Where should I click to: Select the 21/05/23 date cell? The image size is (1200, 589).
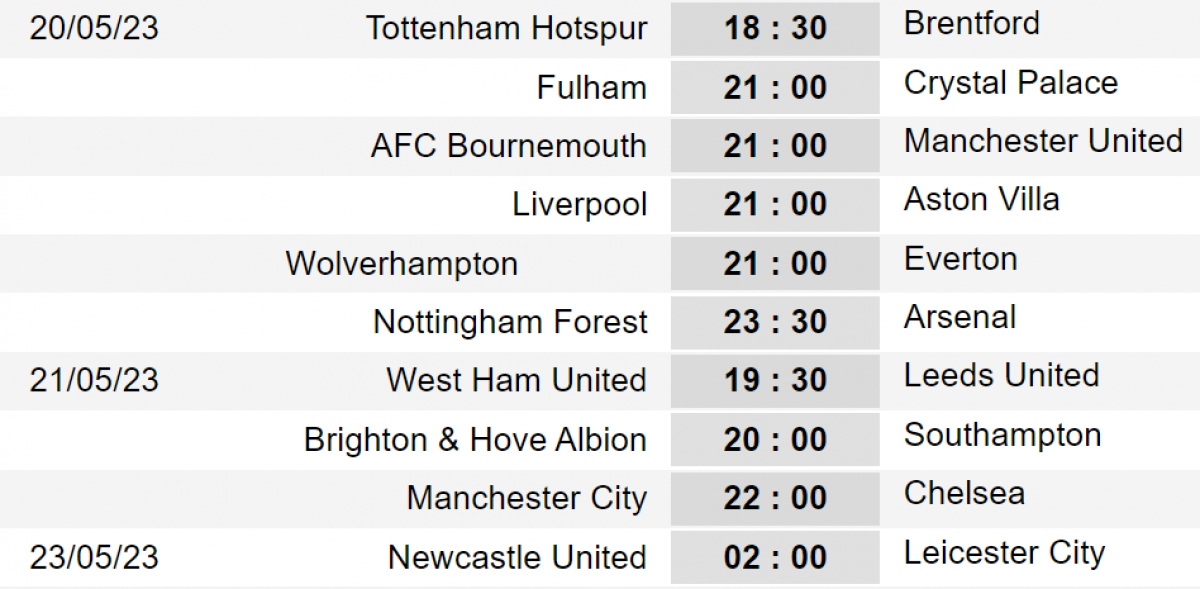(x=94, y=380)
